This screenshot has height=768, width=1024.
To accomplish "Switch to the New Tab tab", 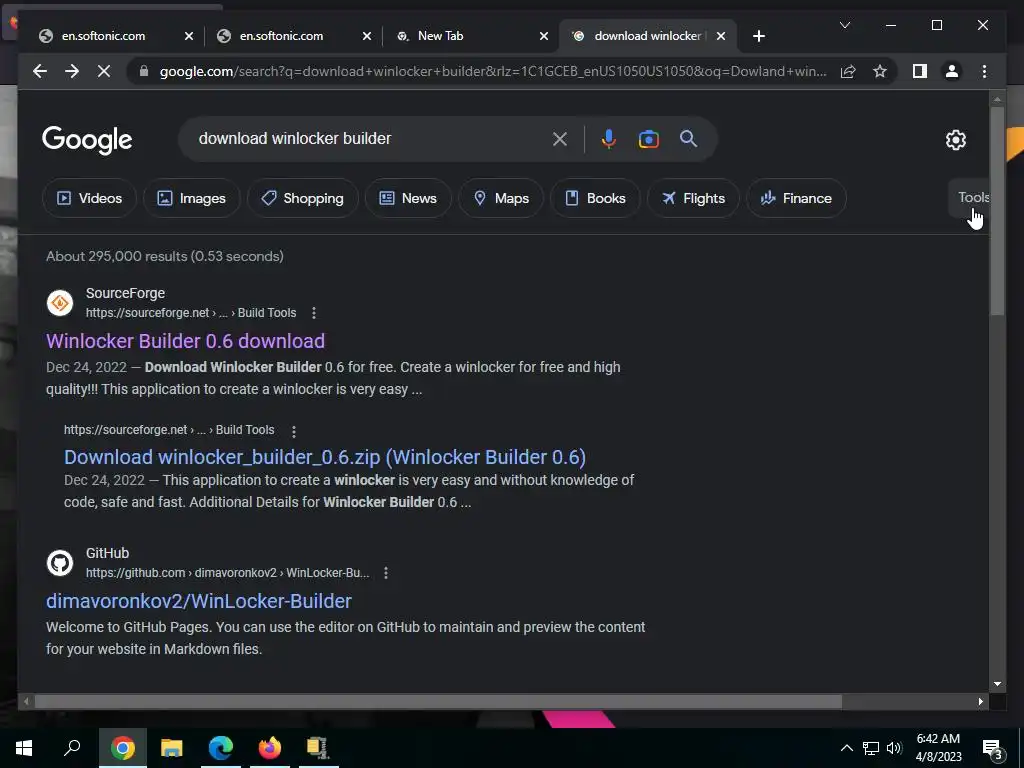I will pos(440,36).
